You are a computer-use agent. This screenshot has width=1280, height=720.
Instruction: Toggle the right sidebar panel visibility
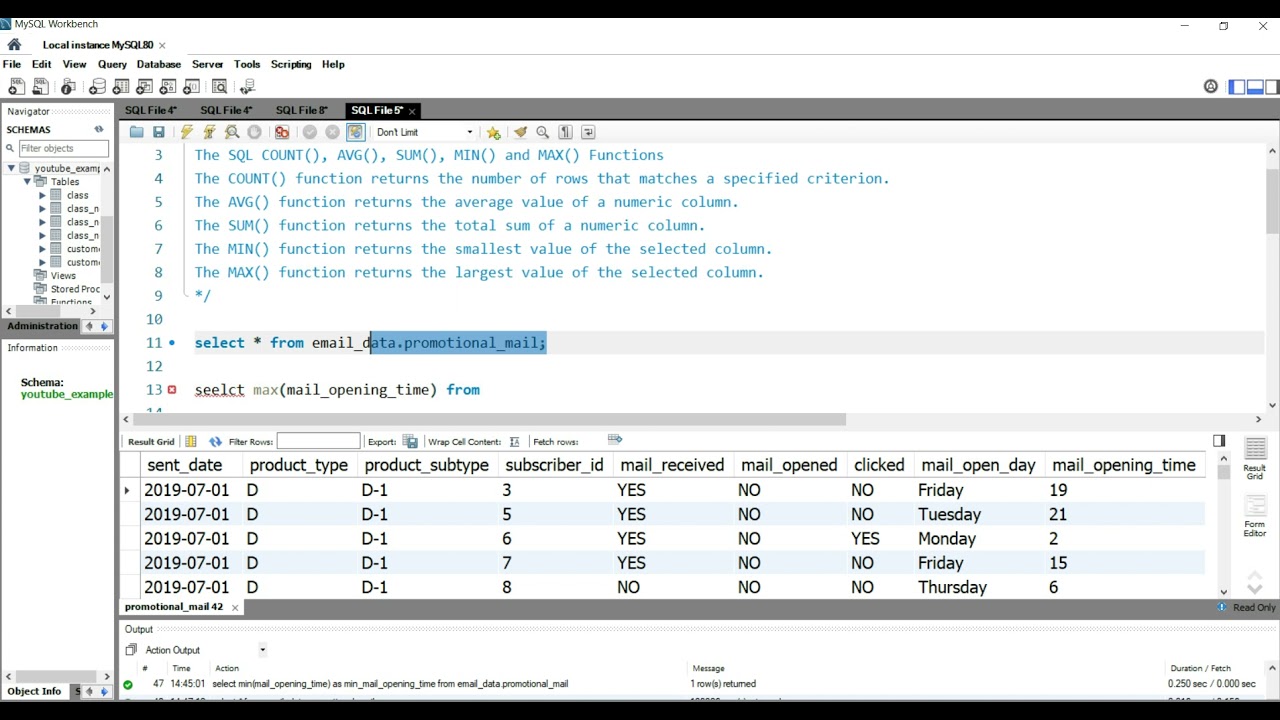coord(1271,87)
